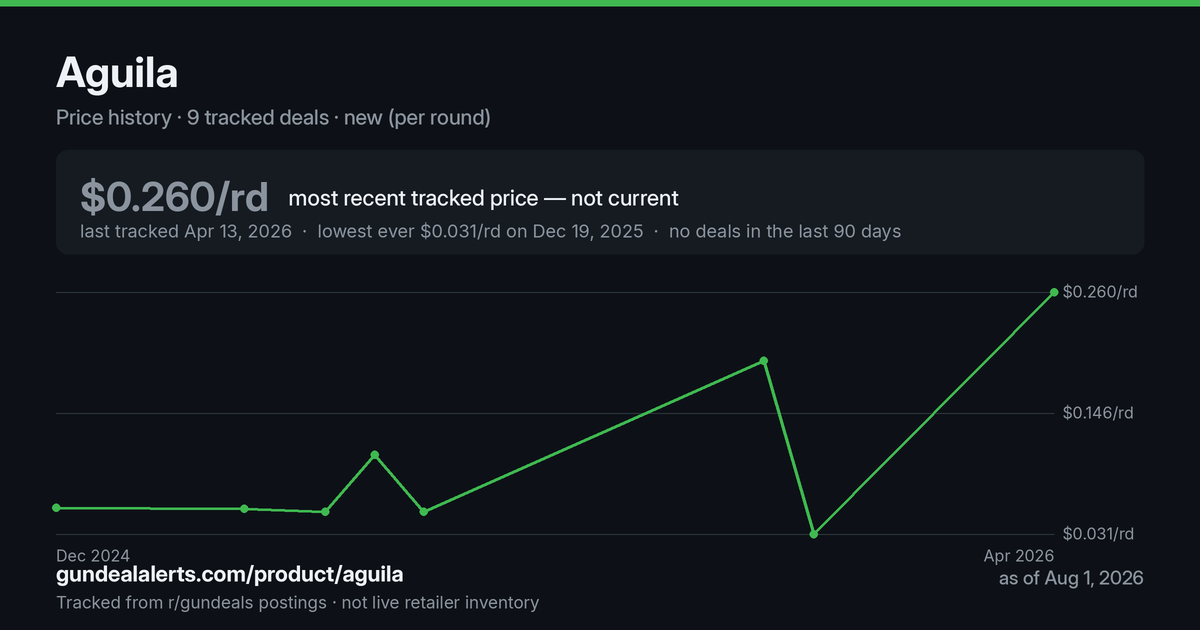Open the gundealalerts.com/product/aguila link
The height and width of the screenshot is (630, 1200).
click(230, 575)
